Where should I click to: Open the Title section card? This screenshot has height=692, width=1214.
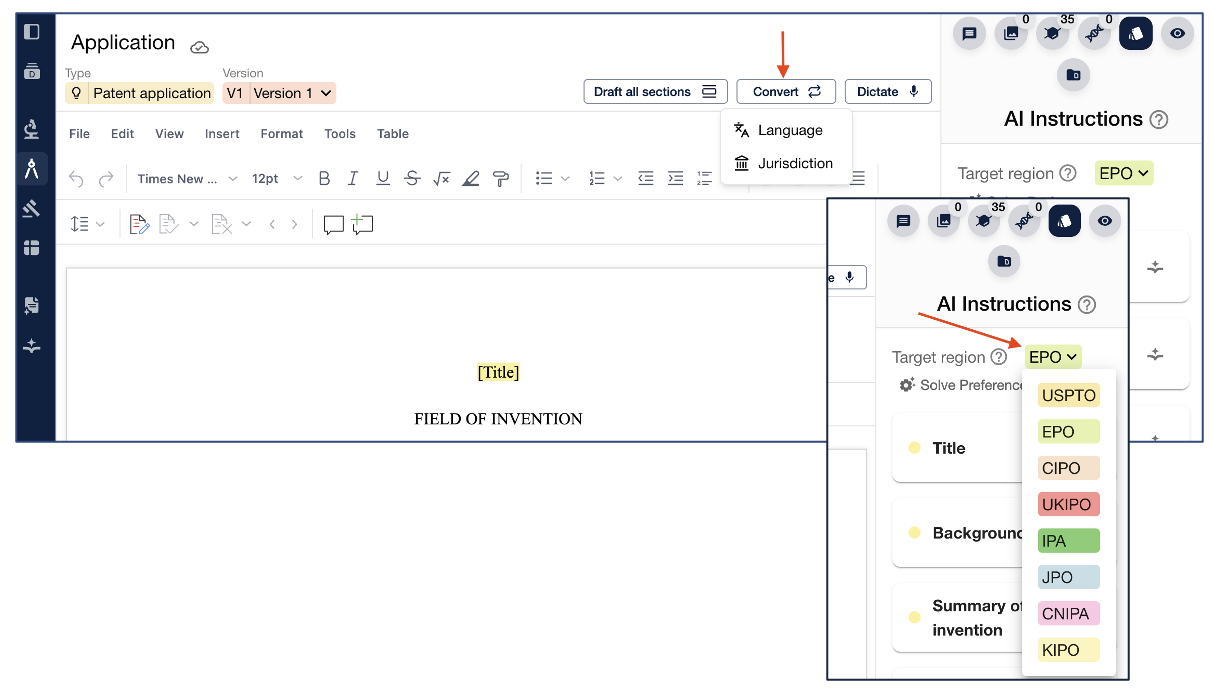957,448
